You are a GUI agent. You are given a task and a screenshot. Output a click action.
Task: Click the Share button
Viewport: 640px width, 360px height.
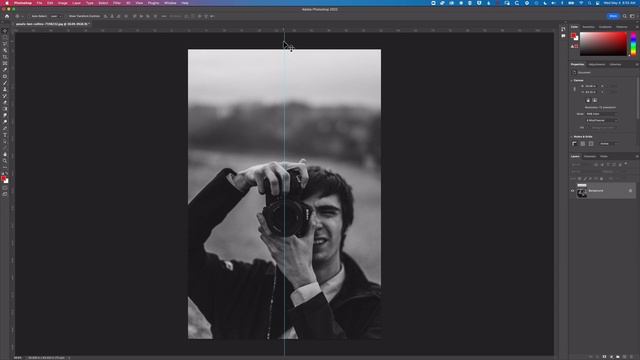coord(613,16)
